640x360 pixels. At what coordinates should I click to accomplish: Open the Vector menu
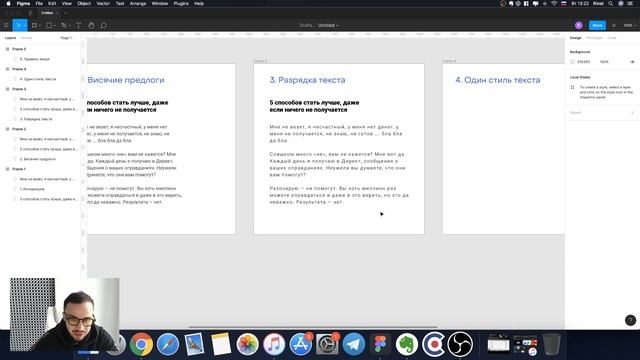(x=103, y=4)
